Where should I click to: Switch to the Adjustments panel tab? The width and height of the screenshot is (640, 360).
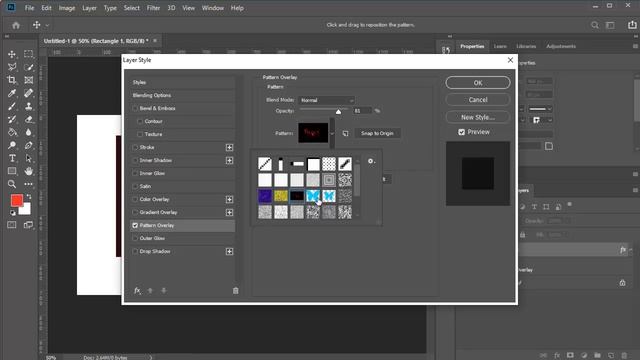coord(561,46)
